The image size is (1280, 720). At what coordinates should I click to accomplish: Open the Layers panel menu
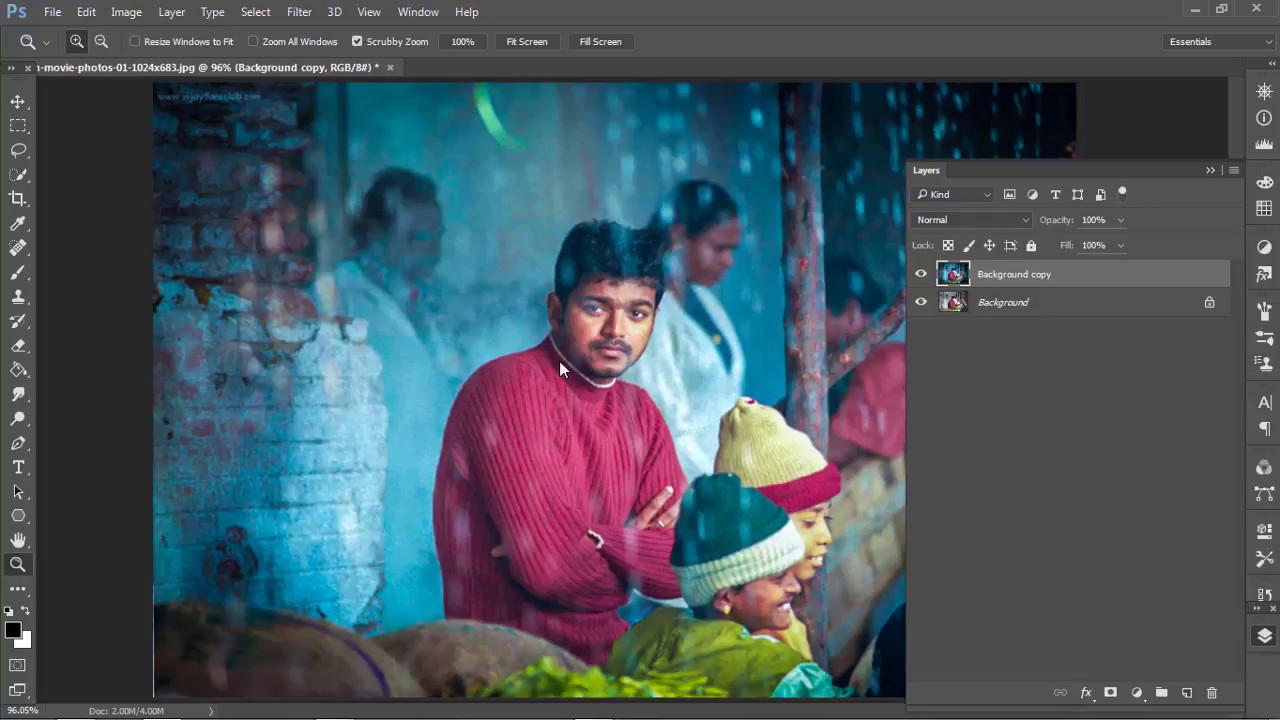(1233, 170)
